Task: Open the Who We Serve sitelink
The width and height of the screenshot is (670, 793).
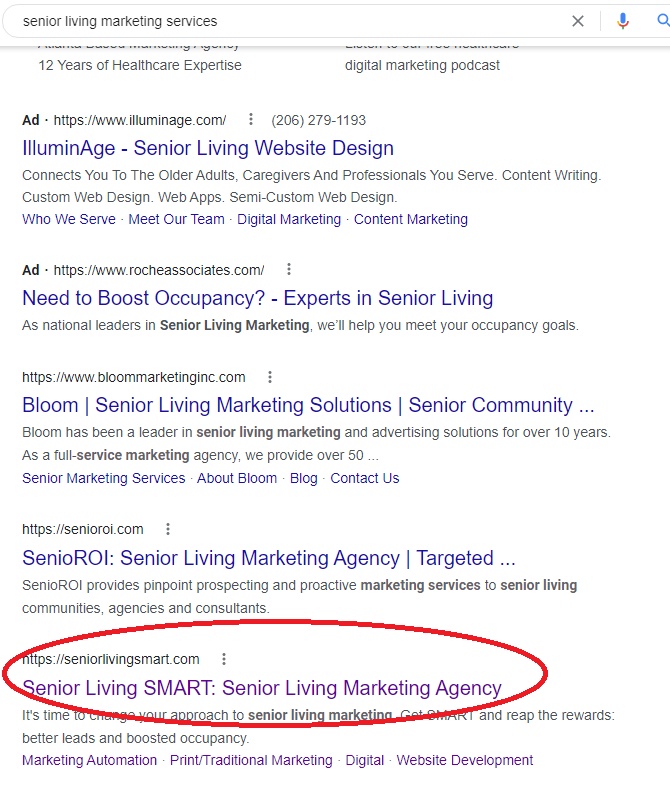Action: 69,219
